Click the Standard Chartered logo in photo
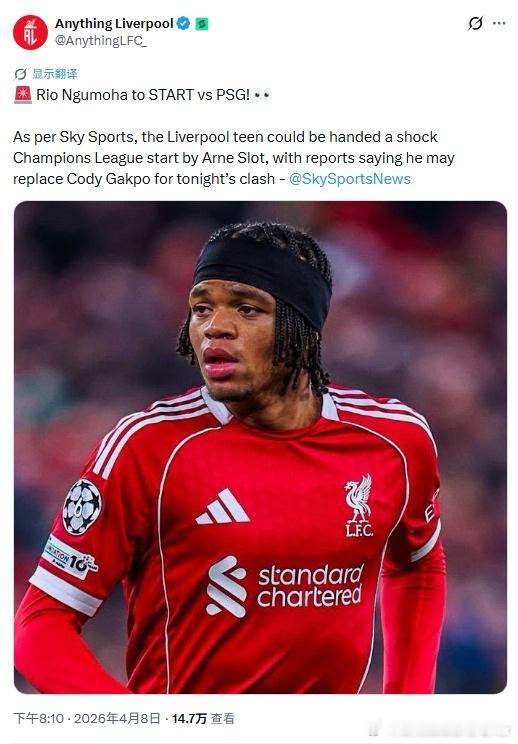 click(285, 586)
